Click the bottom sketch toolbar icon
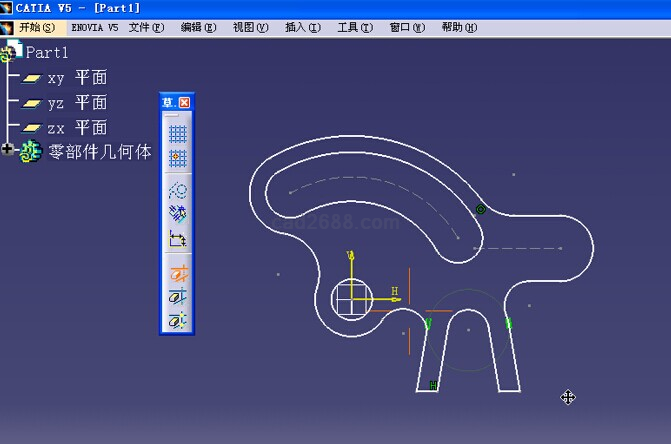The image size is (671, 444). (177, 321)
